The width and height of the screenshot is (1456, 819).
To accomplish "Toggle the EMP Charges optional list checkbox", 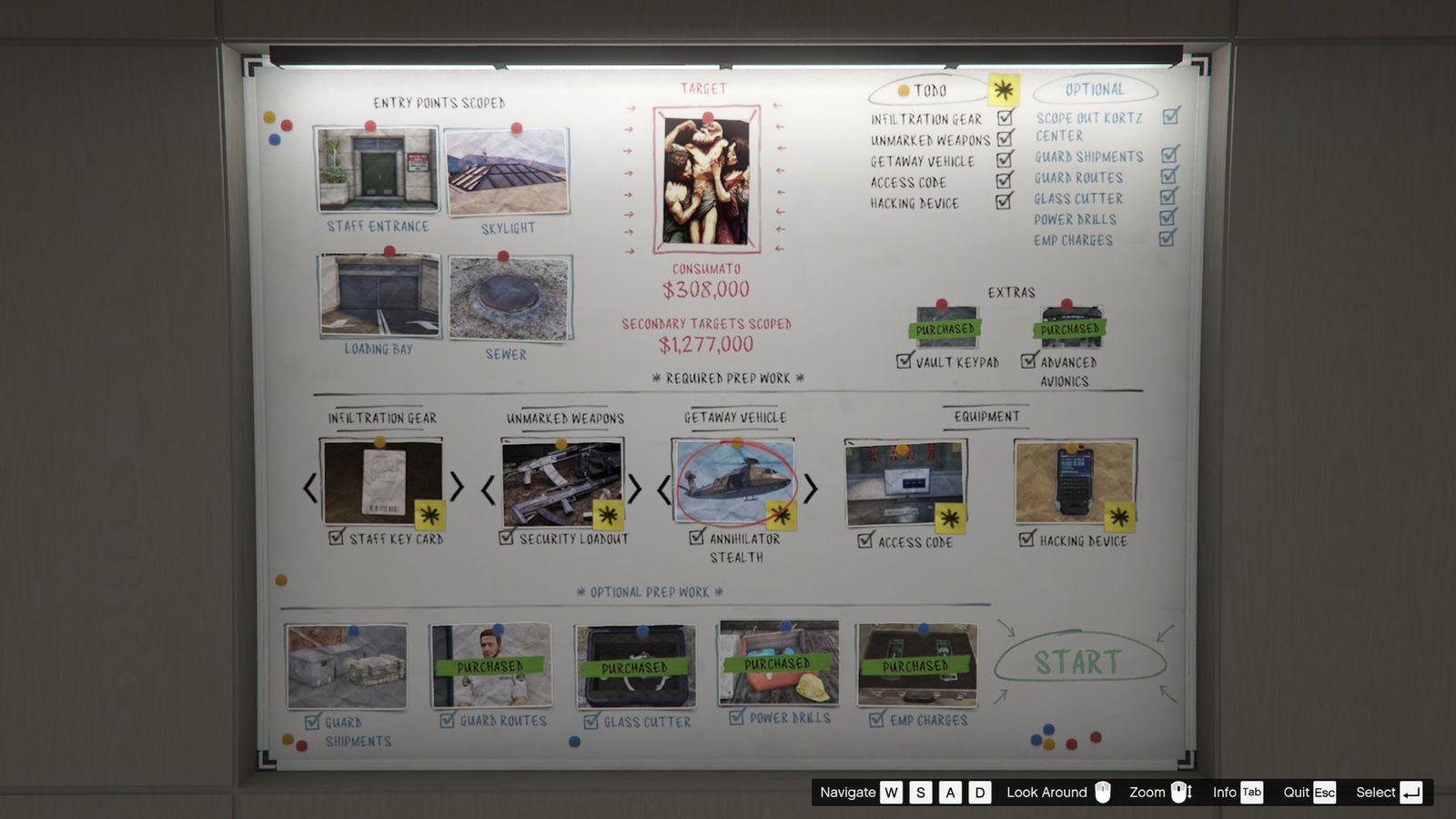I will (x=1168, y=238).
